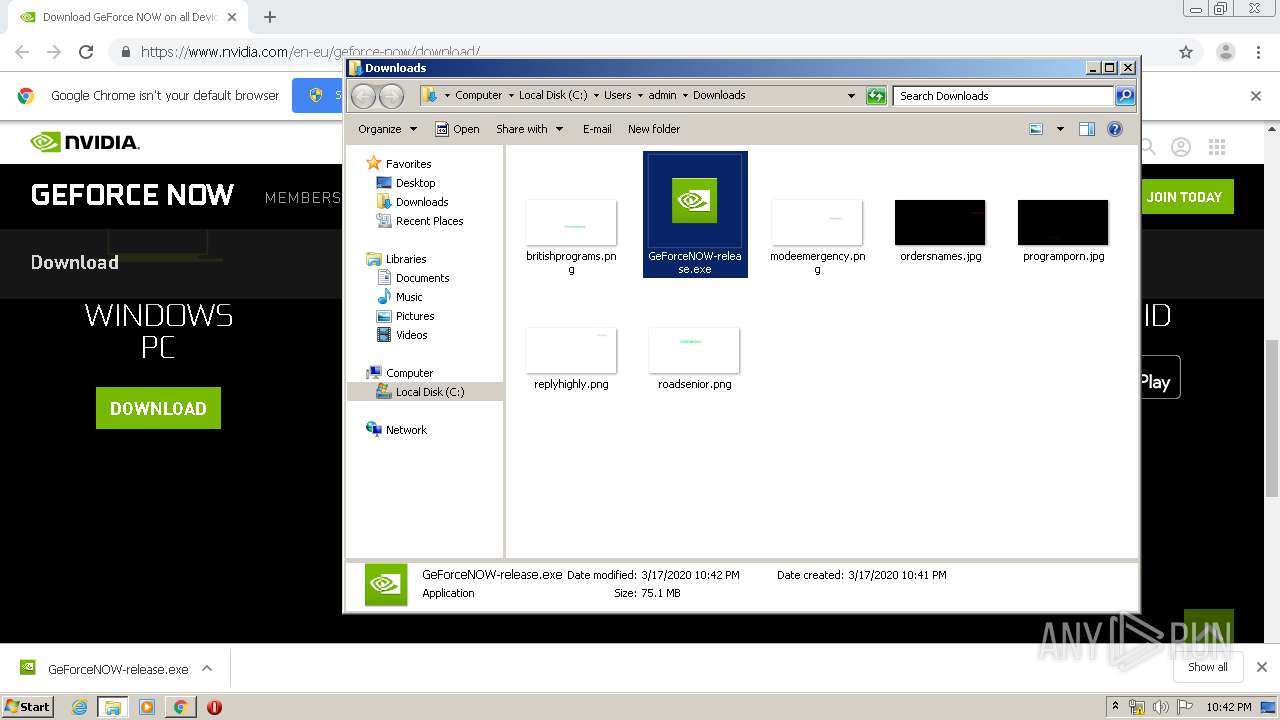The image size is (1280, 720).
Task: Click E-mail in the Explorer toolbar
Action: [x=597, y=129]
